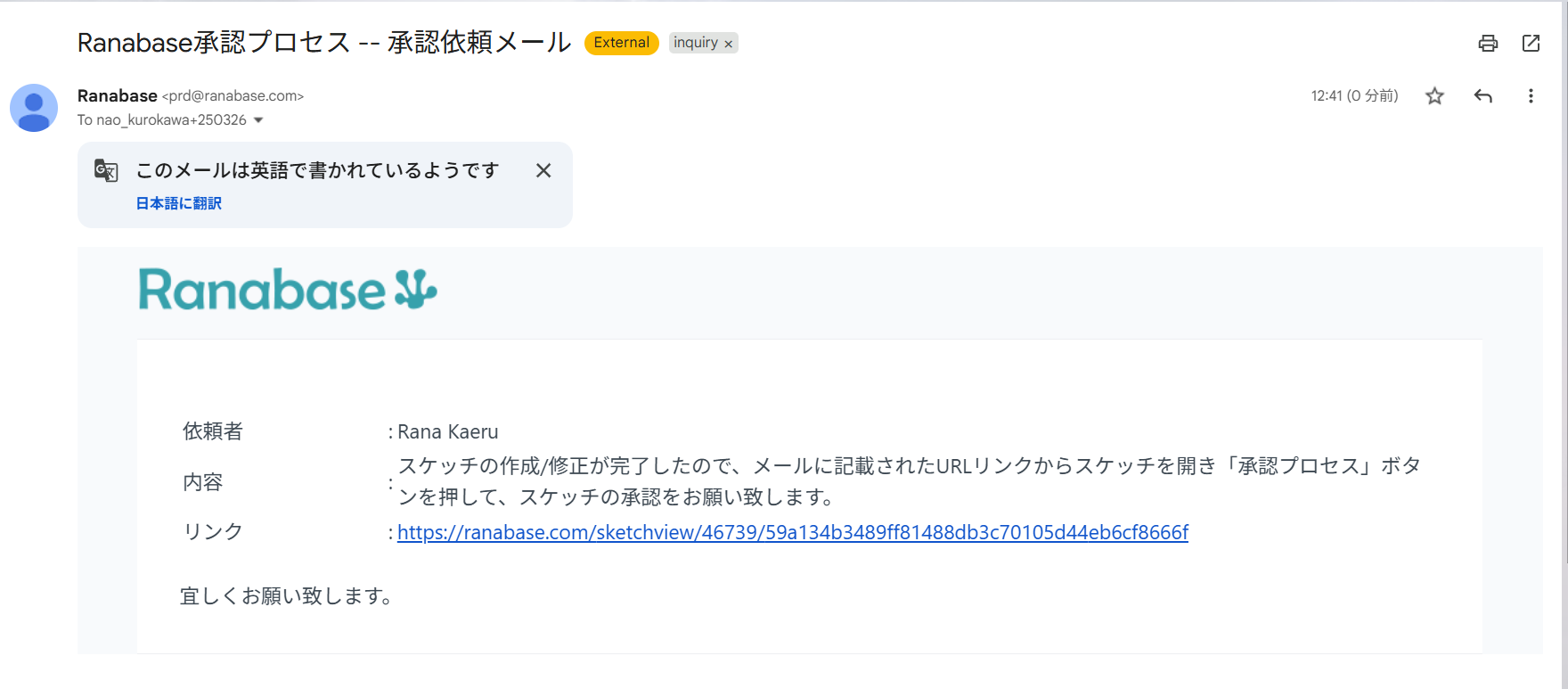This screenshot has width=1568, height=689.
Task: Click the Ranabase logo image
Action: [x=287, y=290]
